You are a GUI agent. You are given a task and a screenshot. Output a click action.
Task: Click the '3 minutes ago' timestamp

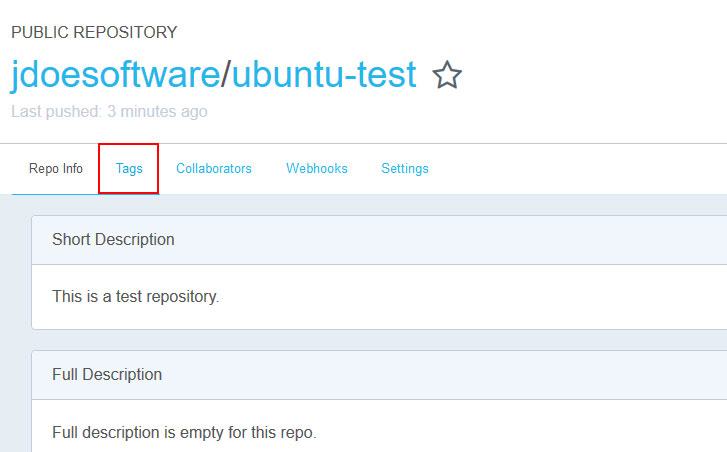click(x=157, y=112)
